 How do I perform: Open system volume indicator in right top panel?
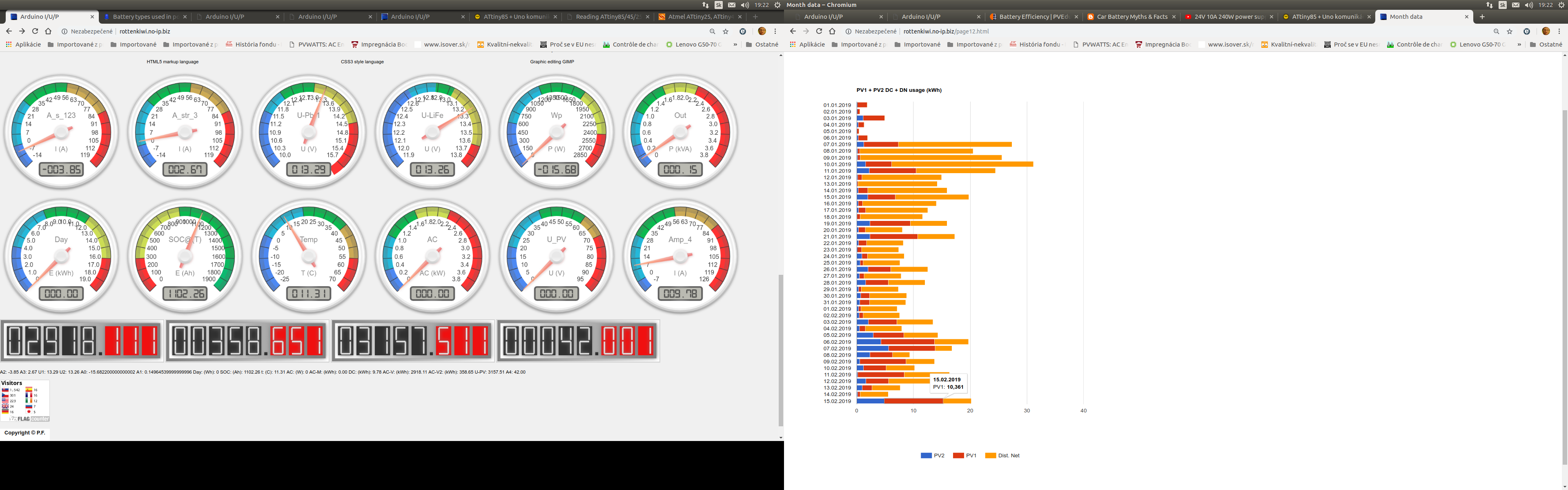(1528, 5)
